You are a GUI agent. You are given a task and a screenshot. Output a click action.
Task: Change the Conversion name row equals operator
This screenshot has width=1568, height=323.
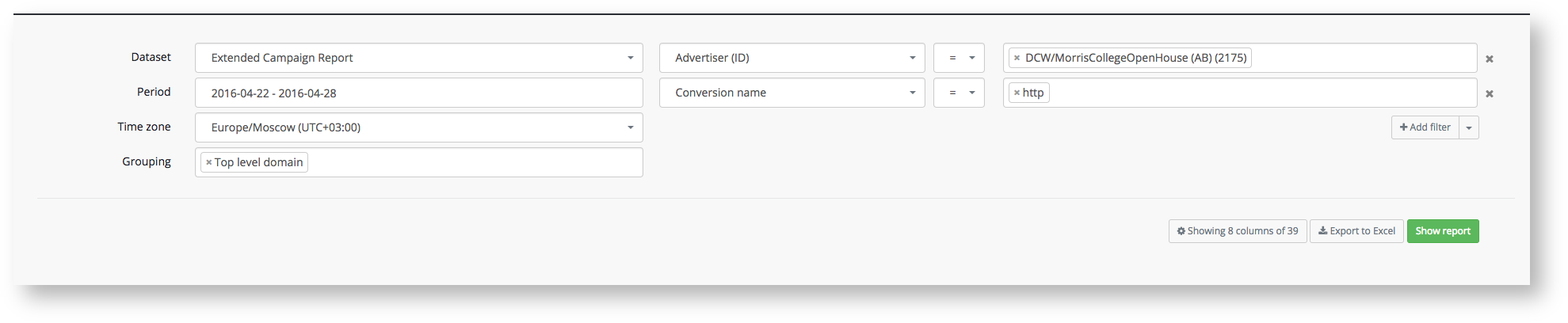(x=959, y=93)
